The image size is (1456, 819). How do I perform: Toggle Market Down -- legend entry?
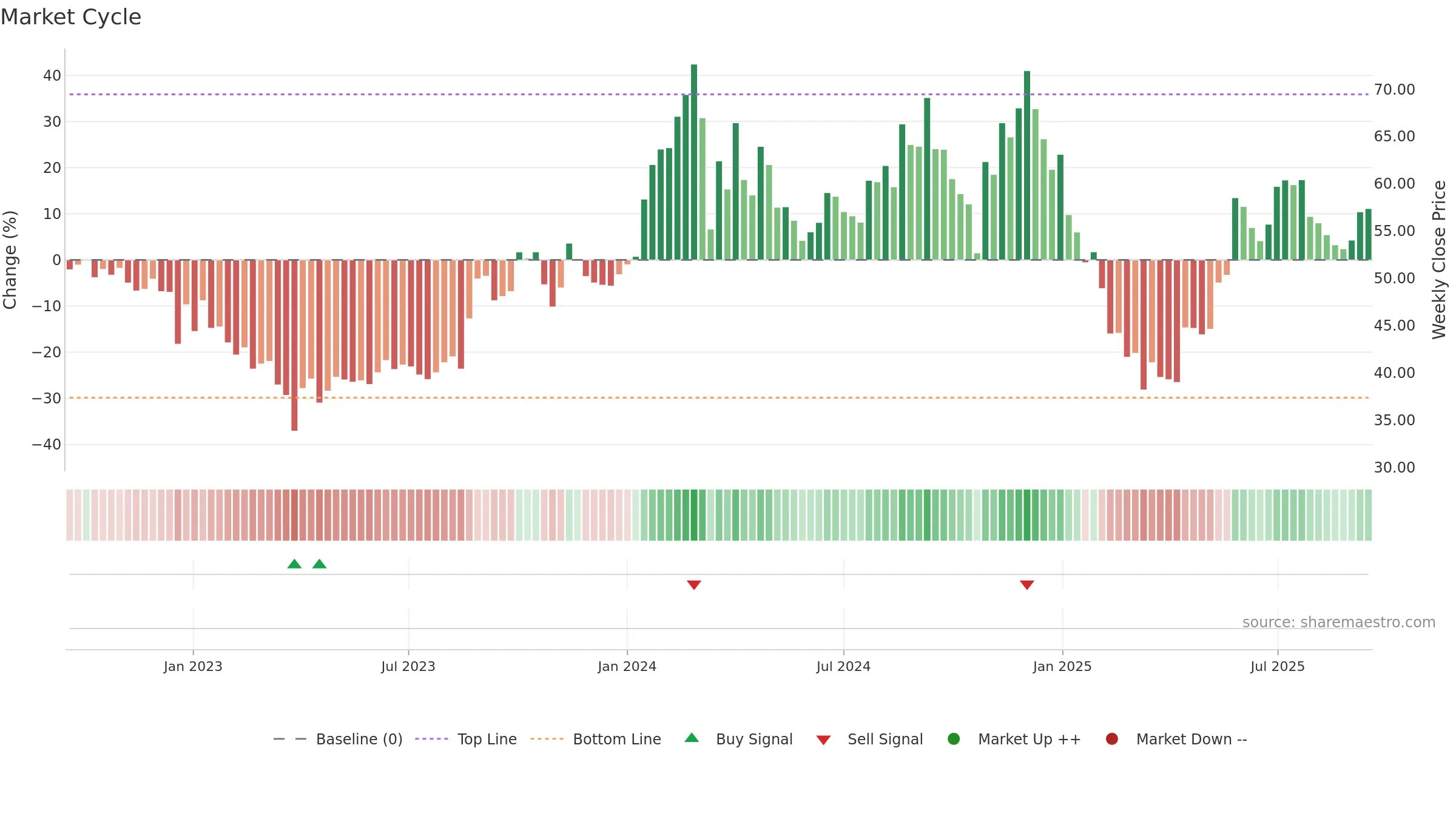click(1176, 739)
